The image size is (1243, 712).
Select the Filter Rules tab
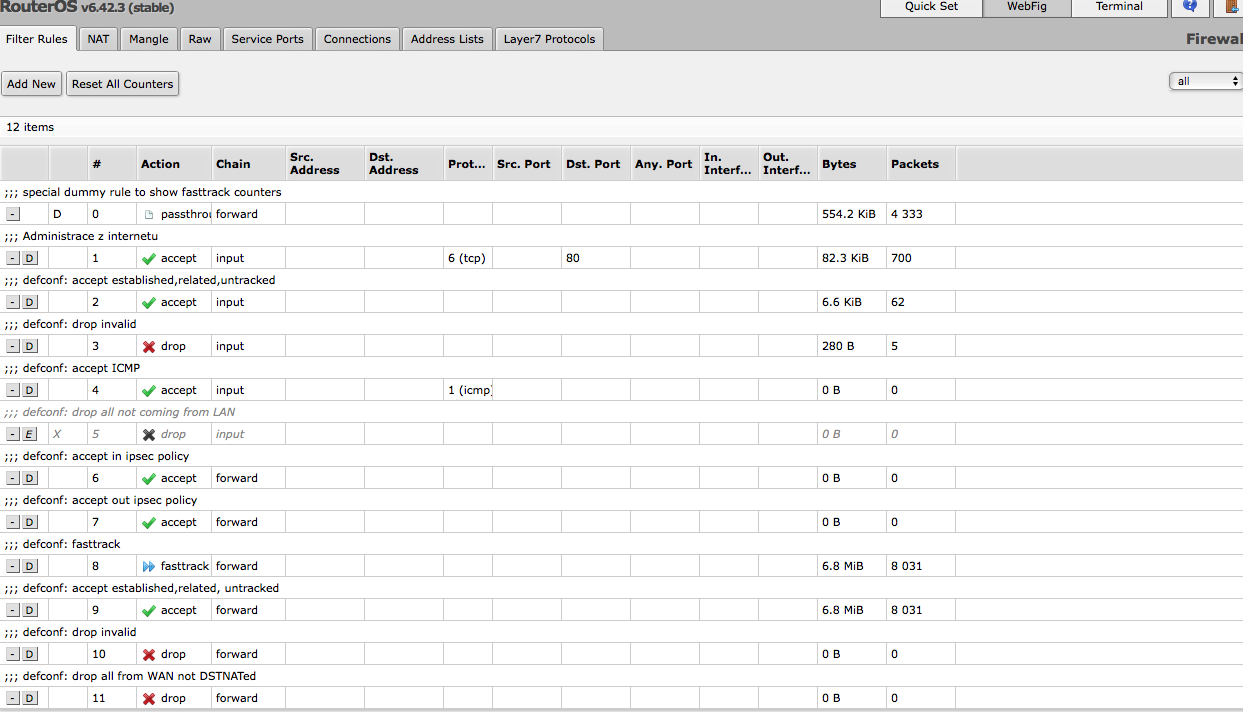[x=37, y=39]
